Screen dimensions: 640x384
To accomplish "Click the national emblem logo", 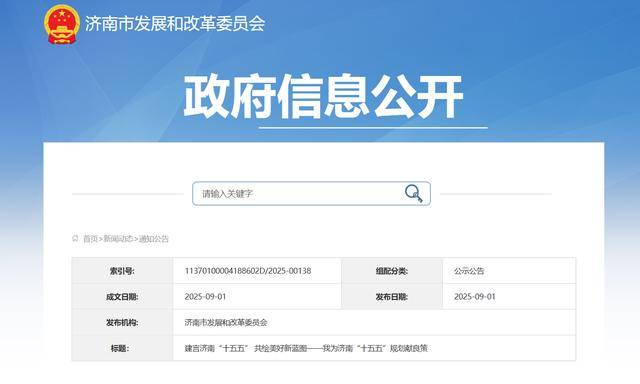I will coord(62,24).
